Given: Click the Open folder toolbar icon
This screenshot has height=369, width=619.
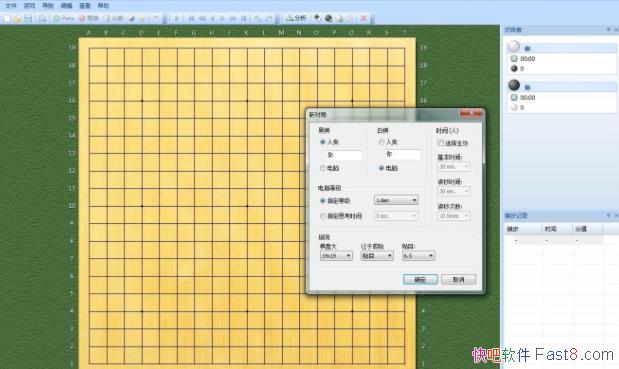Looking at the screenshot, I should pyautogui.click(x=17, y=19).
